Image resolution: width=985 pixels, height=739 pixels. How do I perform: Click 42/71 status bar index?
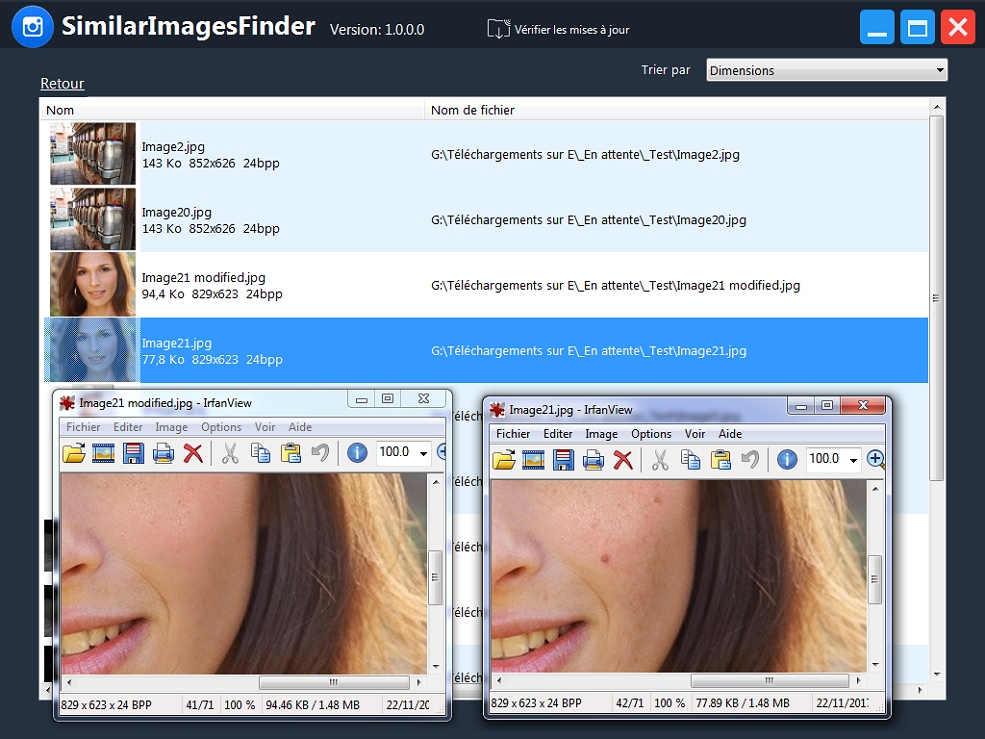[630, 703]
